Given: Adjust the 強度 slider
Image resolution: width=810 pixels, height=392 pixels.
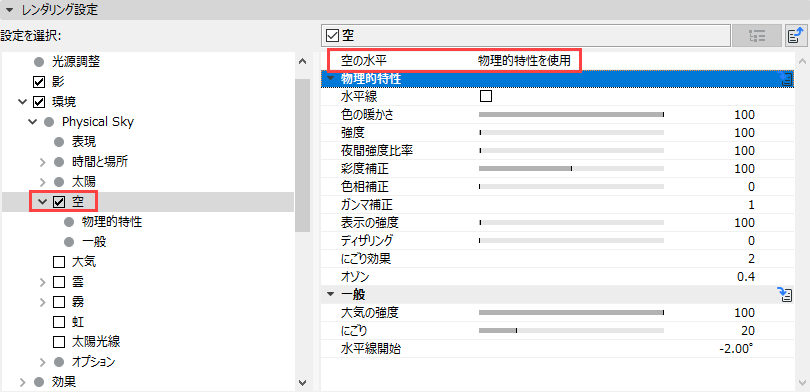Looking at the screenshot, I should coord(571,133).
